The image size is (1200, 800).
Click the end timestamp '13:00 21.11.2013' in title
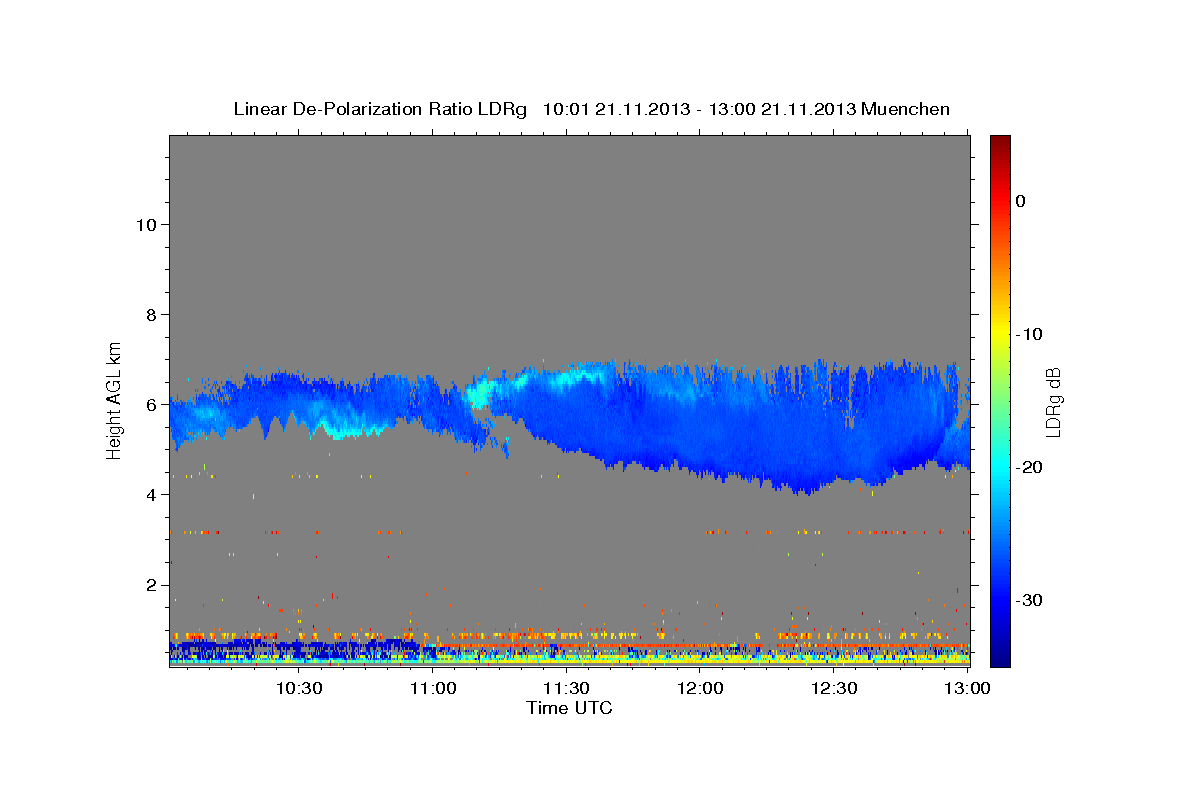pos(782,109)
